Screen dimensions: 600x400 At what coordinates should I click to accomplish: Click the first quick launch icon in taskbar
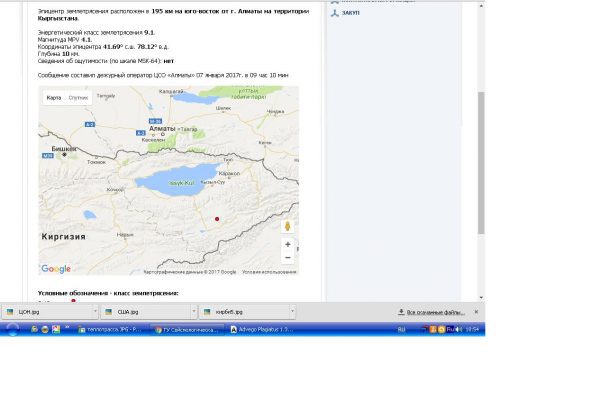coord(34,329)
